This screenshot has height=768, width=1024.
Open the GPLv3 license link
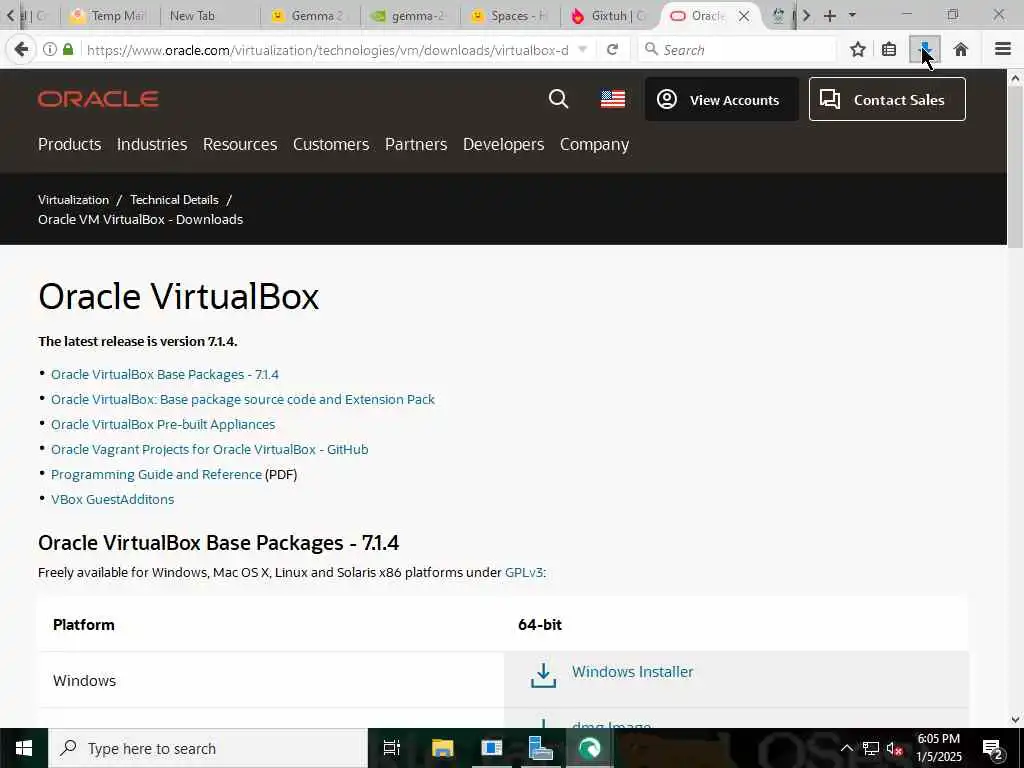tap(524, 572)
